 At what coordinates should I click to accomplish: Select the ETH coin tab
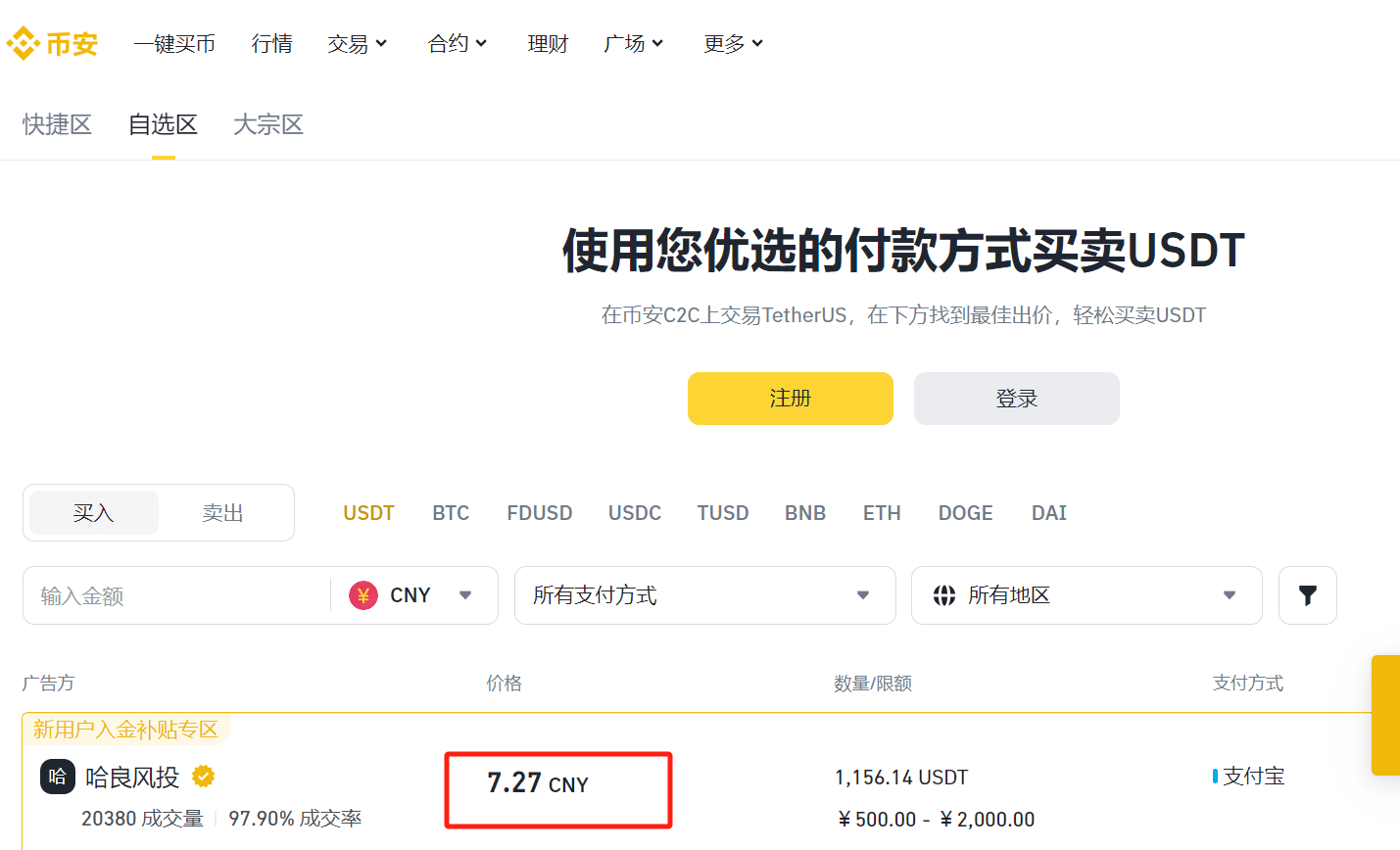[x=882, y=513]
